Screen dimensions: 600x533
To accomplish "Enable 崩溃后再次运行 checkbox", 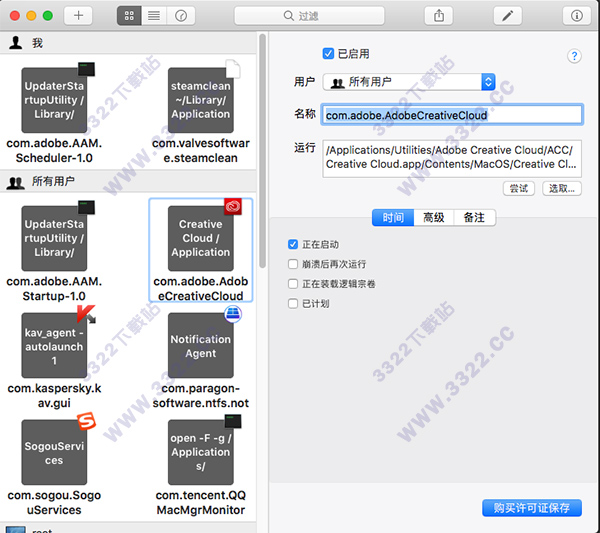I will (293, 264).
